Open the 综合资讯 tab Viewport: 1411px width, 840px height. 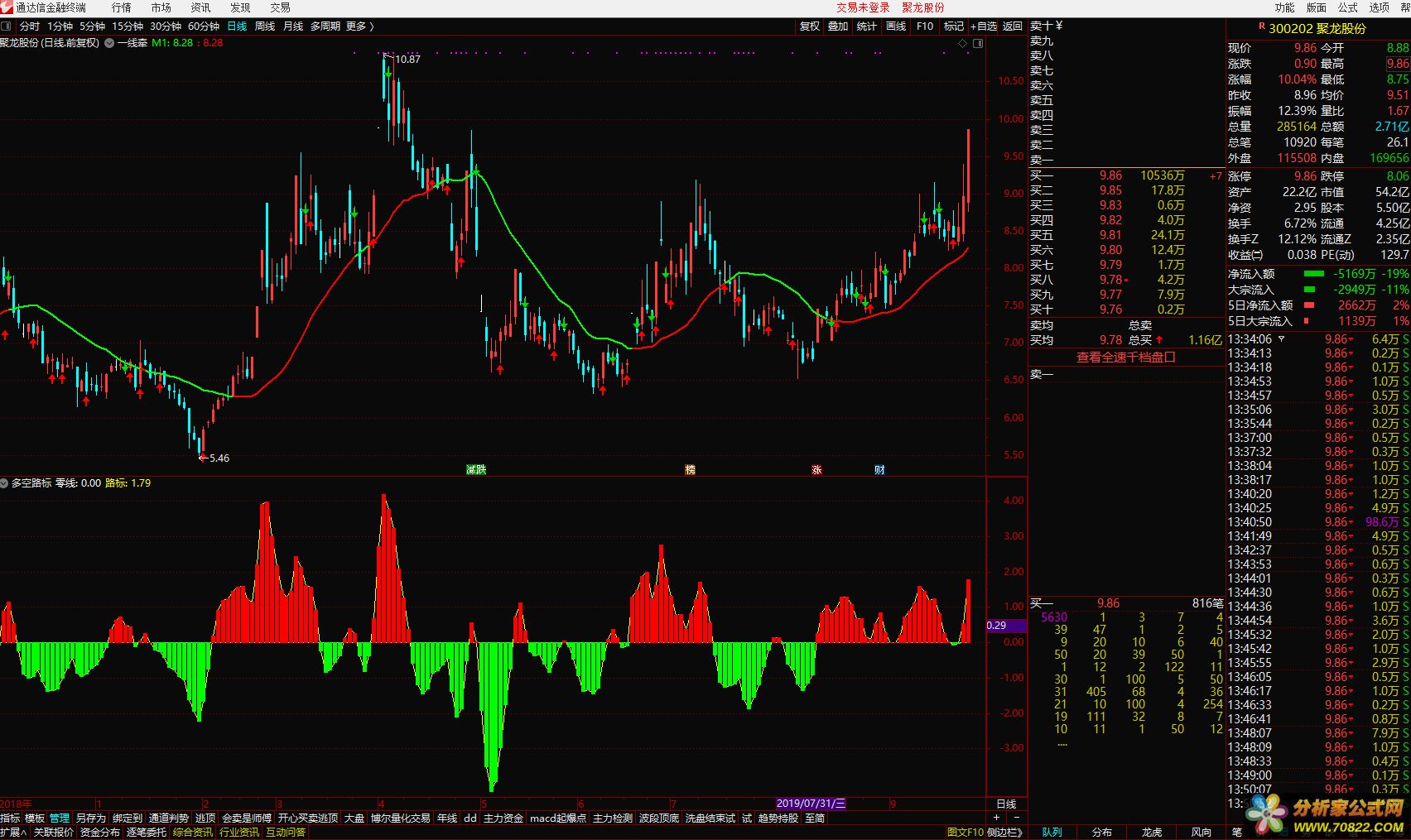pos(193,832)
